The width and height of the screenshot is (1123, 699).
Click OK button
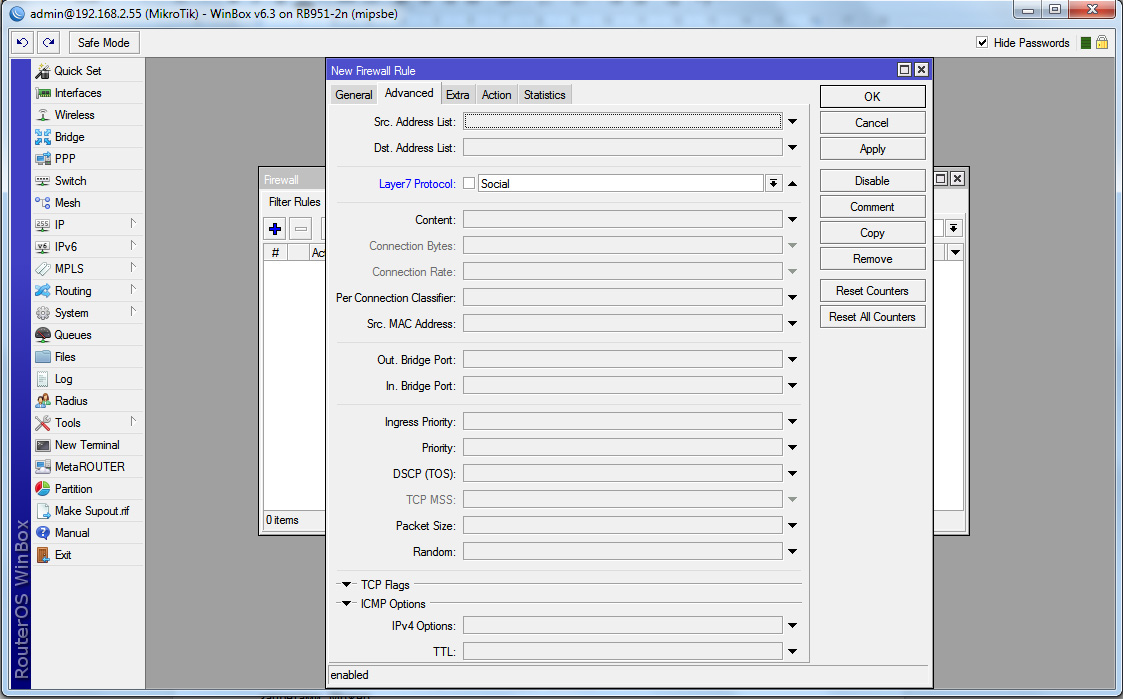tap(872, 97)
